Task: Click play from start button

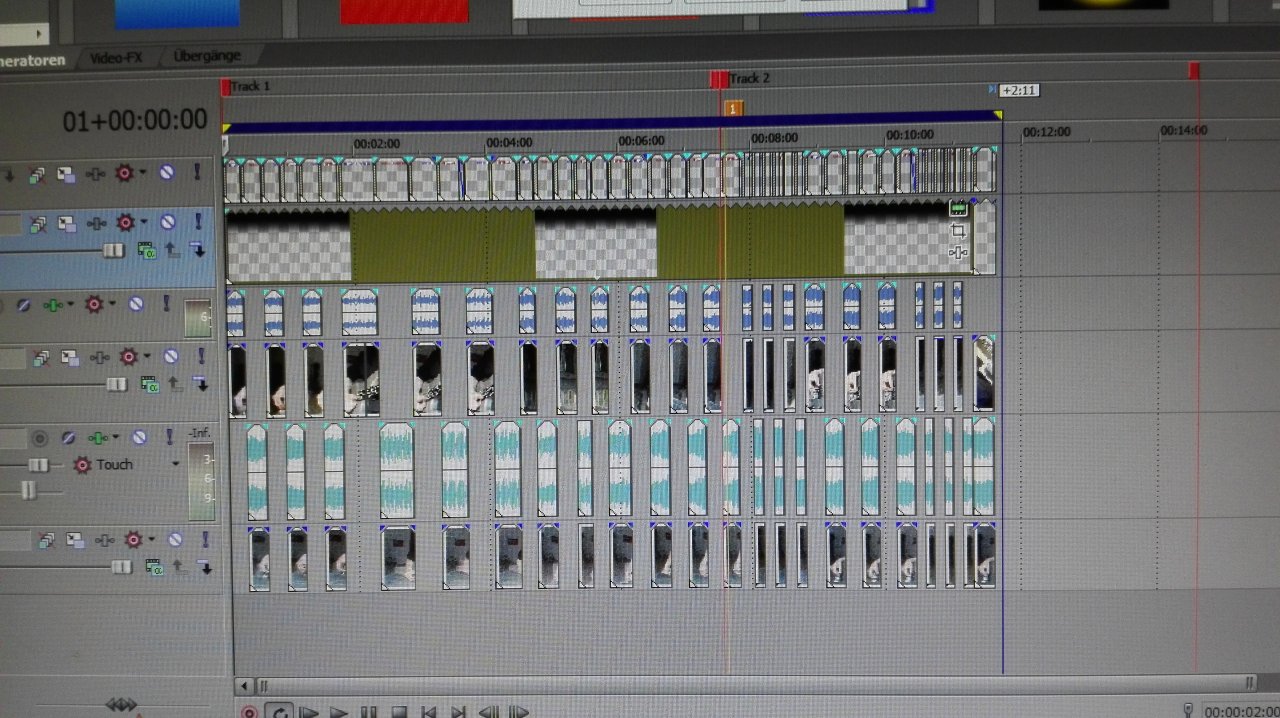Action: click(309, 712)
